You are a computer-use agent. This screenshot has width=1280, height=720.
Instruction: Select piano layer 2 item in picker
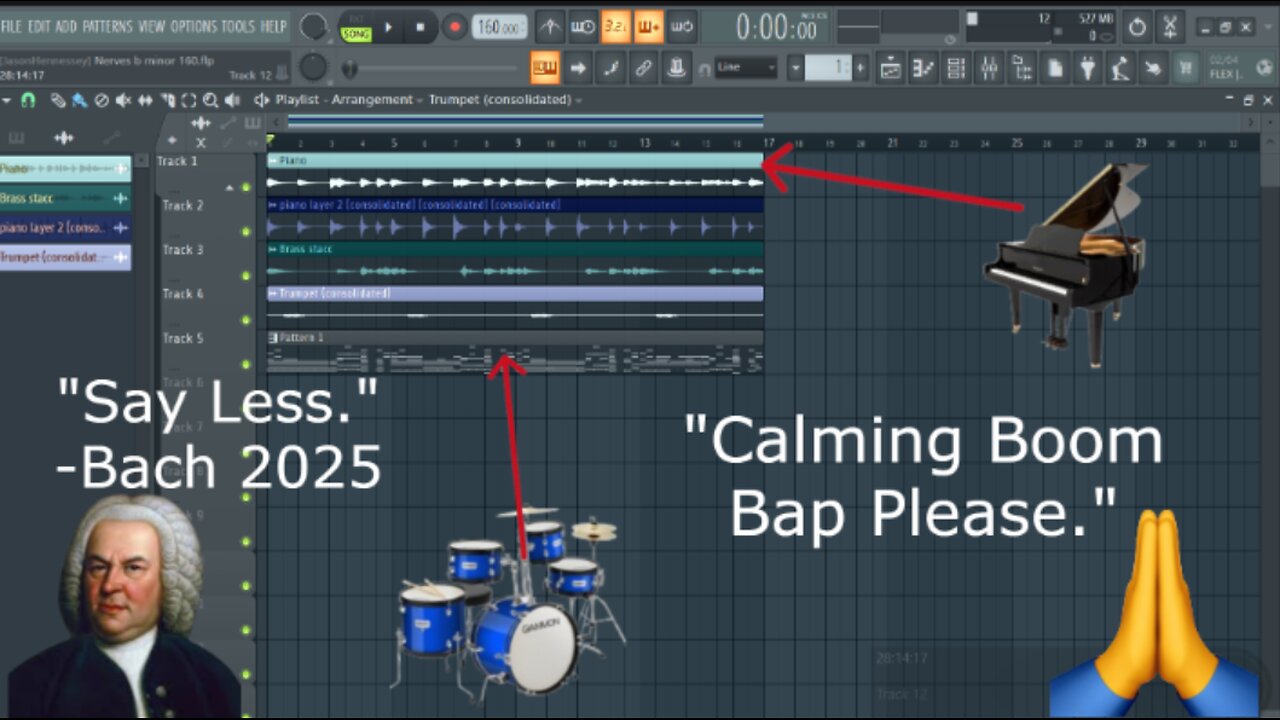65,228
